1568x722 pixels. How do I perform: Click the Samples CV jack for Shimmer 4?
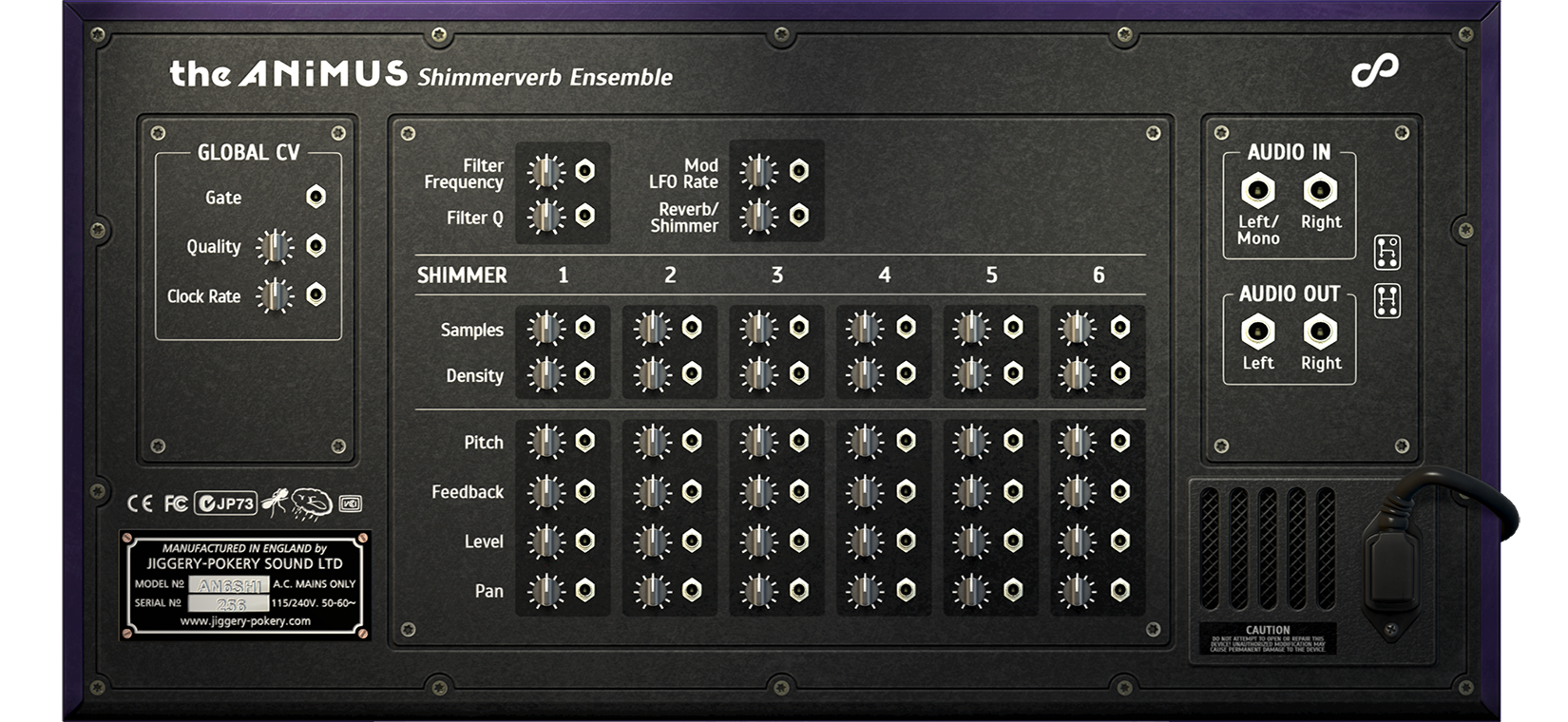tap(907, 327)
